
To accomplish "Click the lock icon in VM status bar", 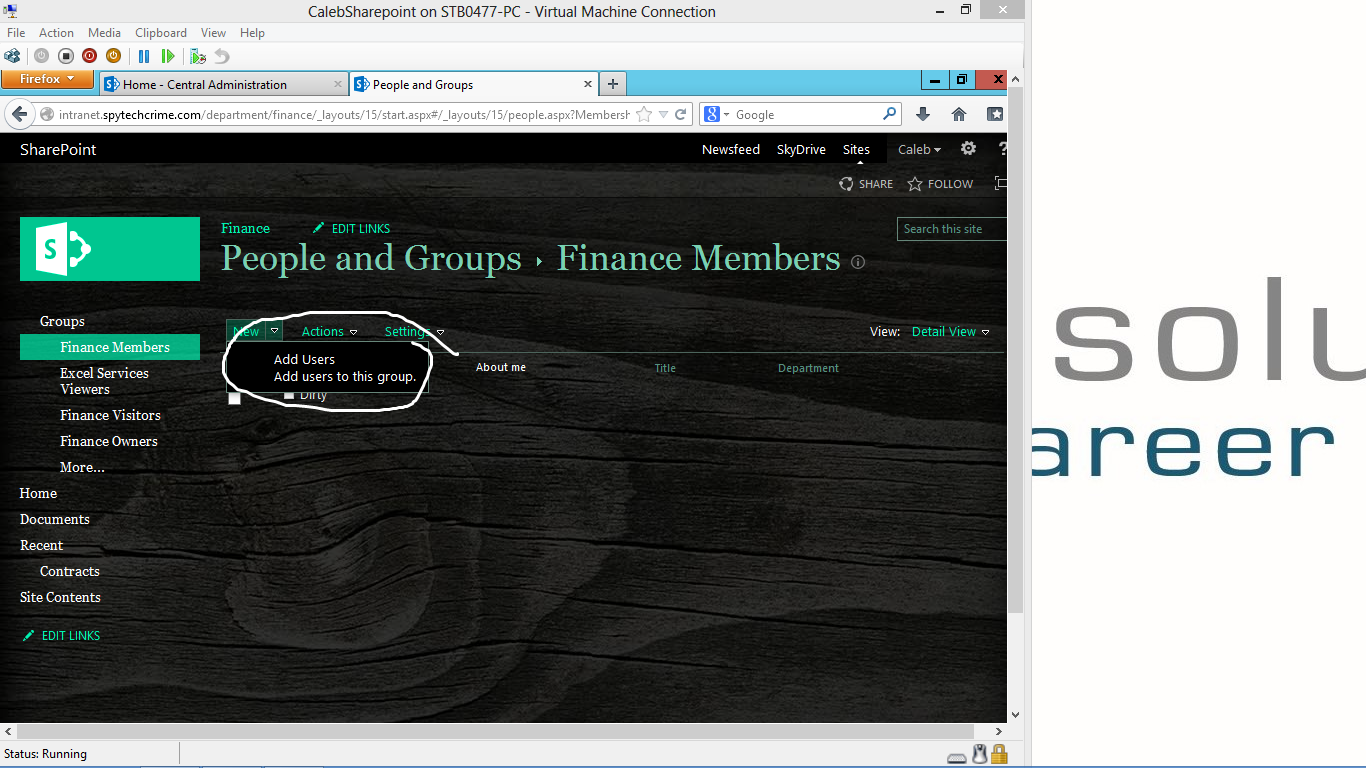I will 999,754.
